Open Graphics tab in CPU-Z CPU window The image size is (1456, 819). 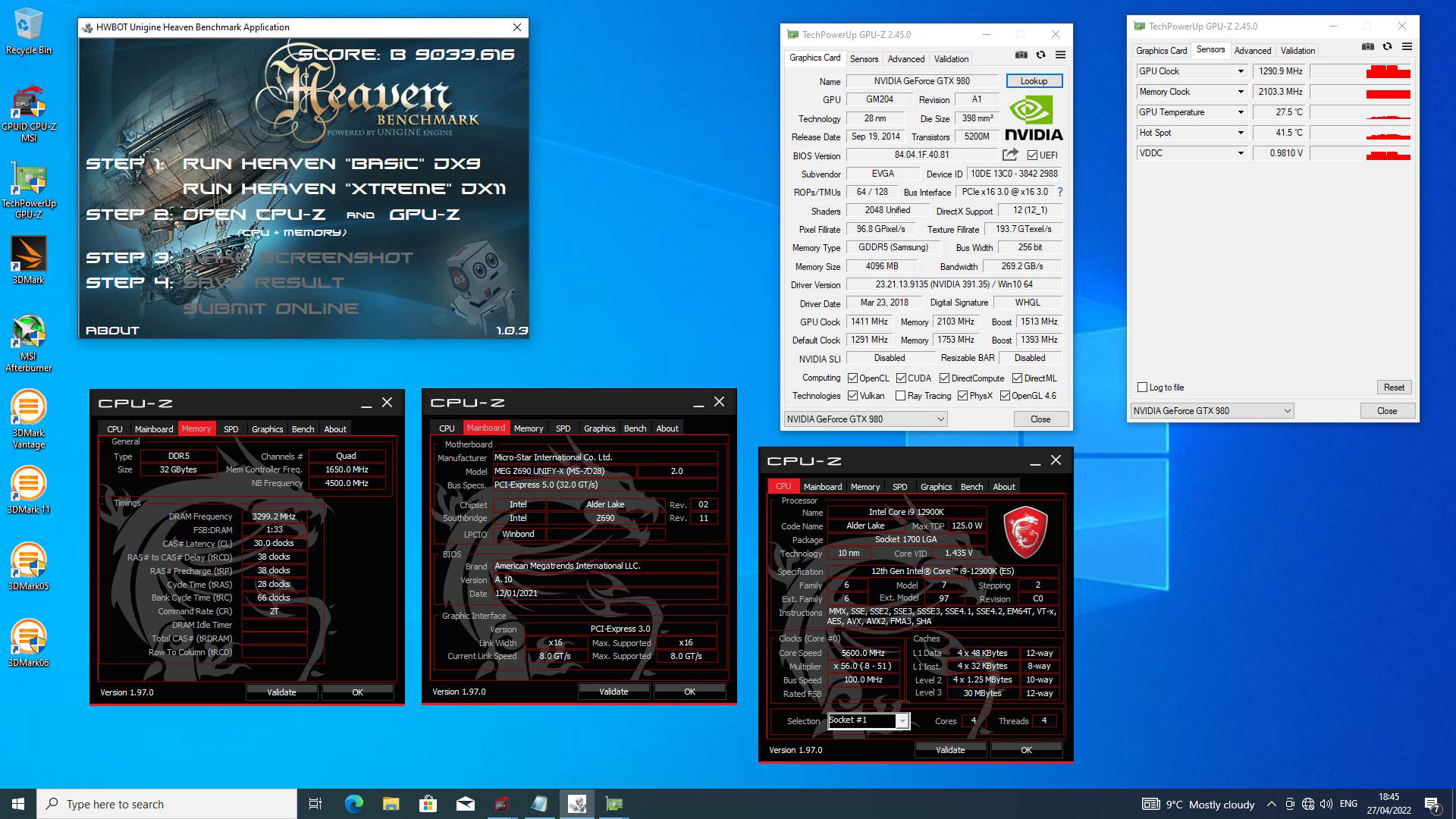pos(936,487)
